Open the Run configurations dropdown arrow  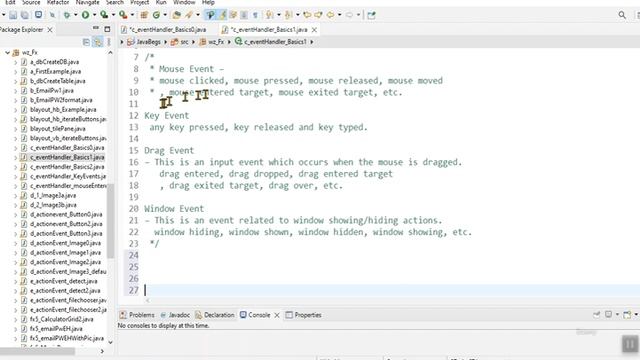94,15
